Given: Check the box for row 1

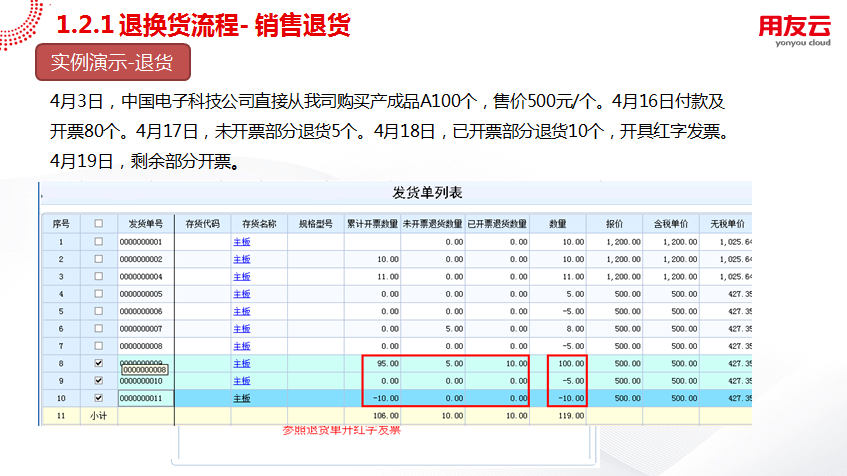Looking at the screenshot, I should tap(98, 242).
